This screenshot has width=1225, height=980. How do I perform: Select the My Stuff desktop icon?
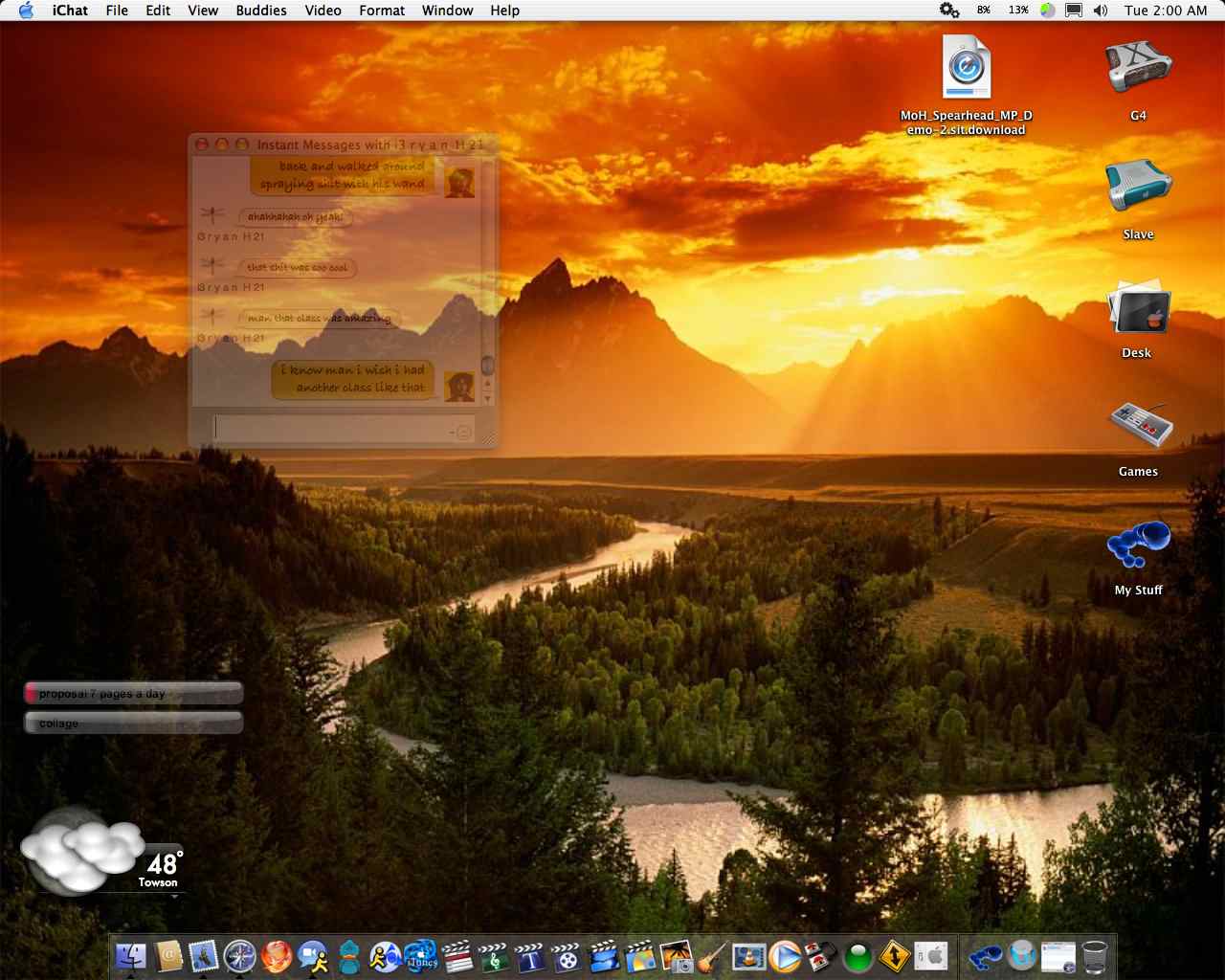[1139, 546]
